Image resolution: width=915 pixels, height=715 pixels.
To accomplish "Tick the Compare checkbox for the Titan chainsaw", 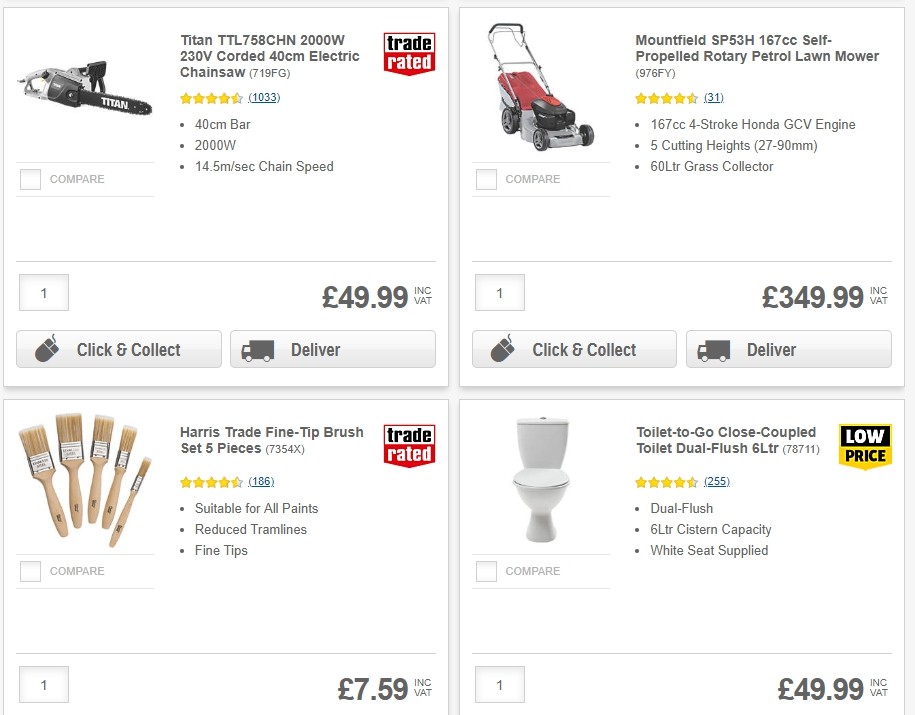I will (x=30, y=179).
